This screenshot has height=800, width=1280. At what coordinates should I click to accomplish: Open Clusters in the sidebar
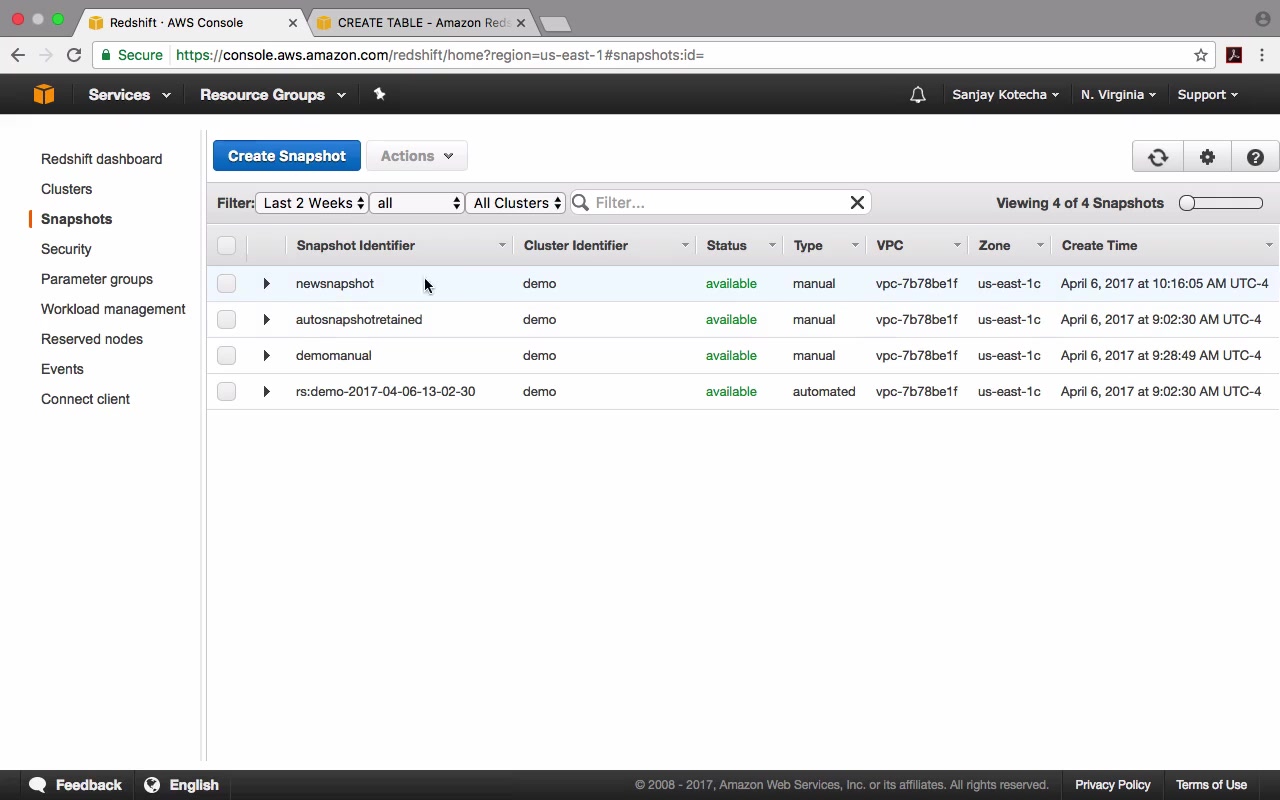pos(66,189)
